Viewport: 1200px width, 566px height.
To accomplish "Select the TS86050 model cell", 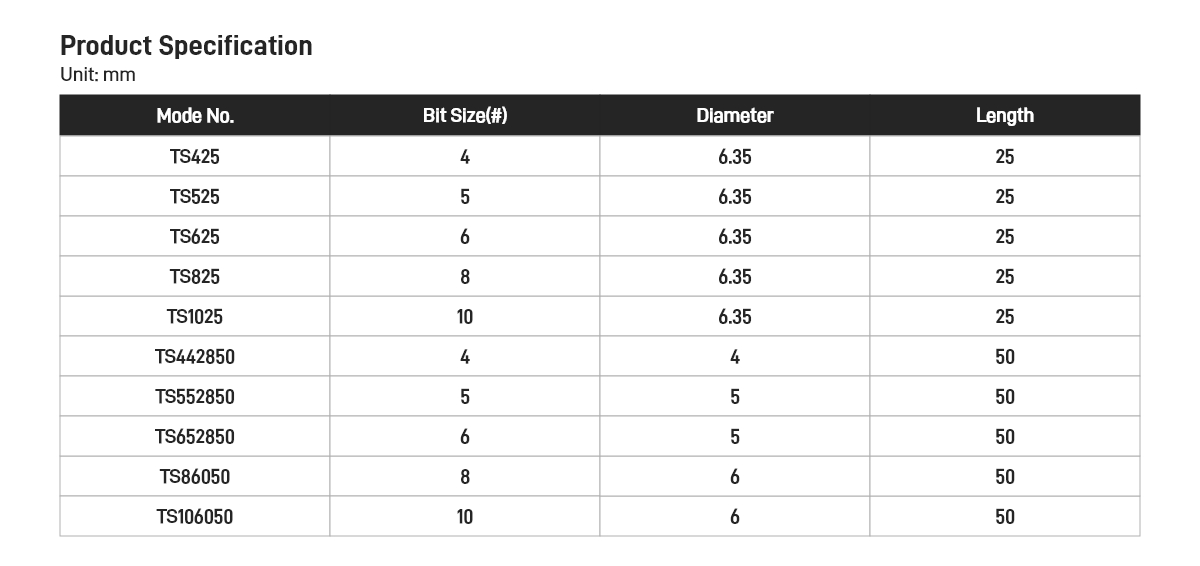I will (x=195, y=477).
